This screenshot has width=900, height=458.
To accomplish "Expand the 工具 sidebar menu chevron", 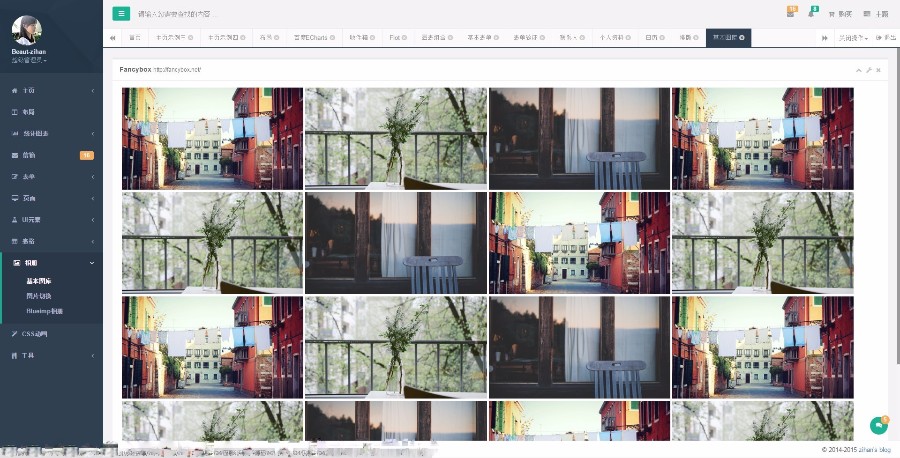I will [x=92, y=356].
